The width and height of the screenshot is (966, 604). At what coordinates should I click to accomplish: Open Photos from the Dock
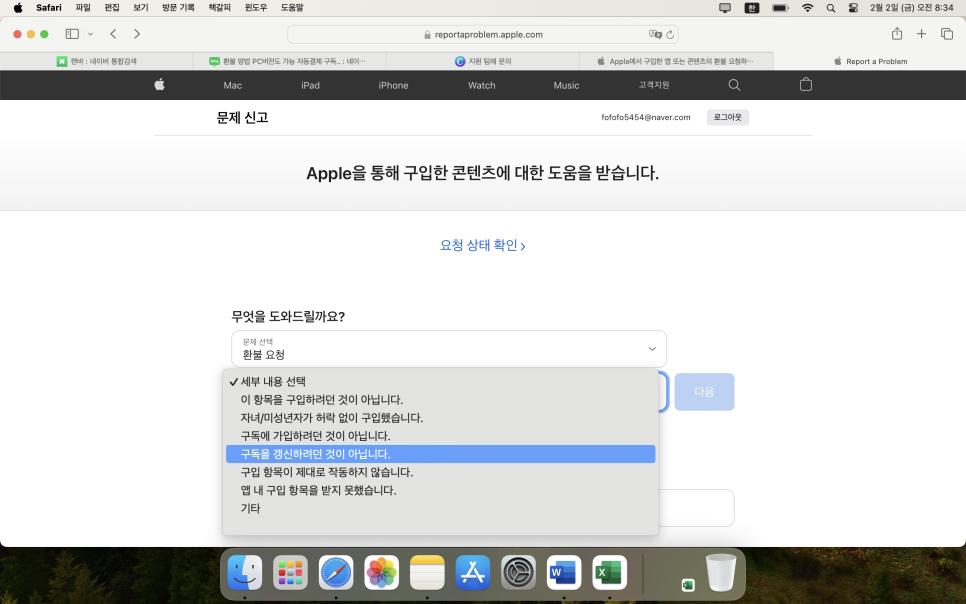click(381, 572)
